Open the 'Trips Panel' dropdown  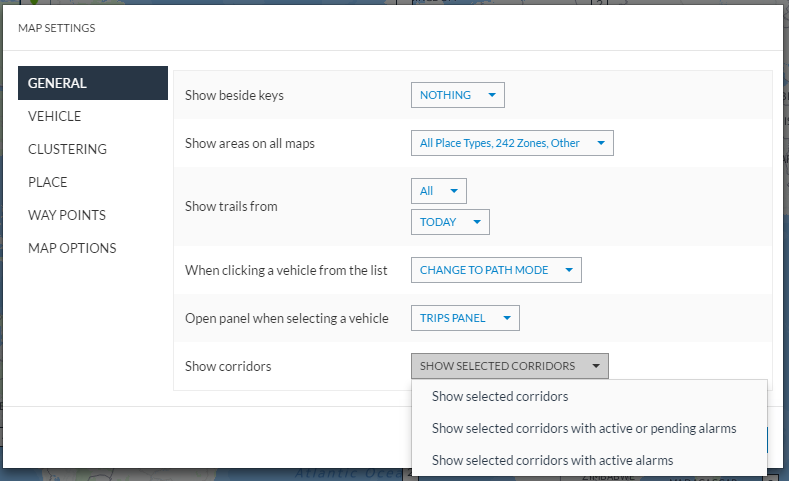pos(464,318)
